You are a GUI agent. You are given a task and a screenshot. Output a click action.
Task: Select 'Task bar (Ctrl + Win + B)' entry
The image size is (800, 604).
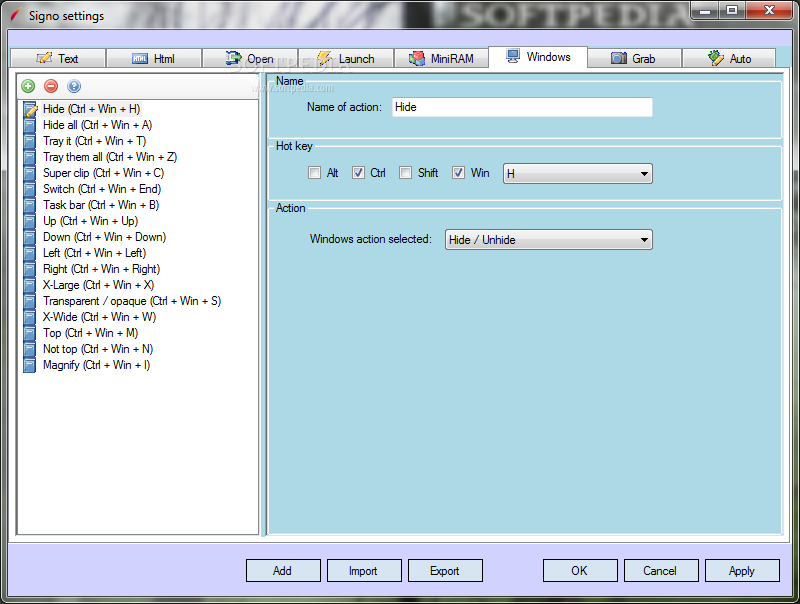click(x=101, y=205)
